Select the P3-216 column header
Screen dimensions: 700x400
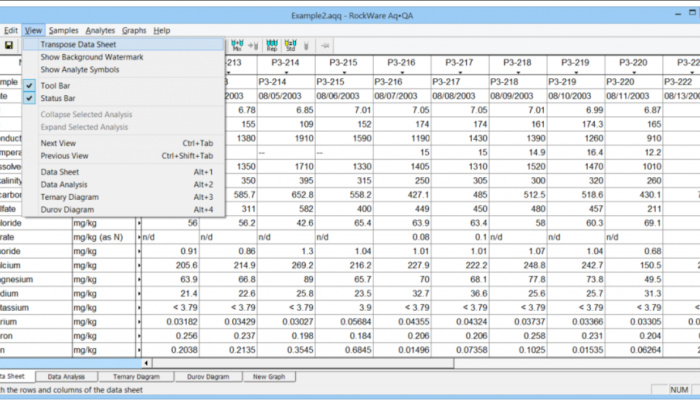coord(402,65)
